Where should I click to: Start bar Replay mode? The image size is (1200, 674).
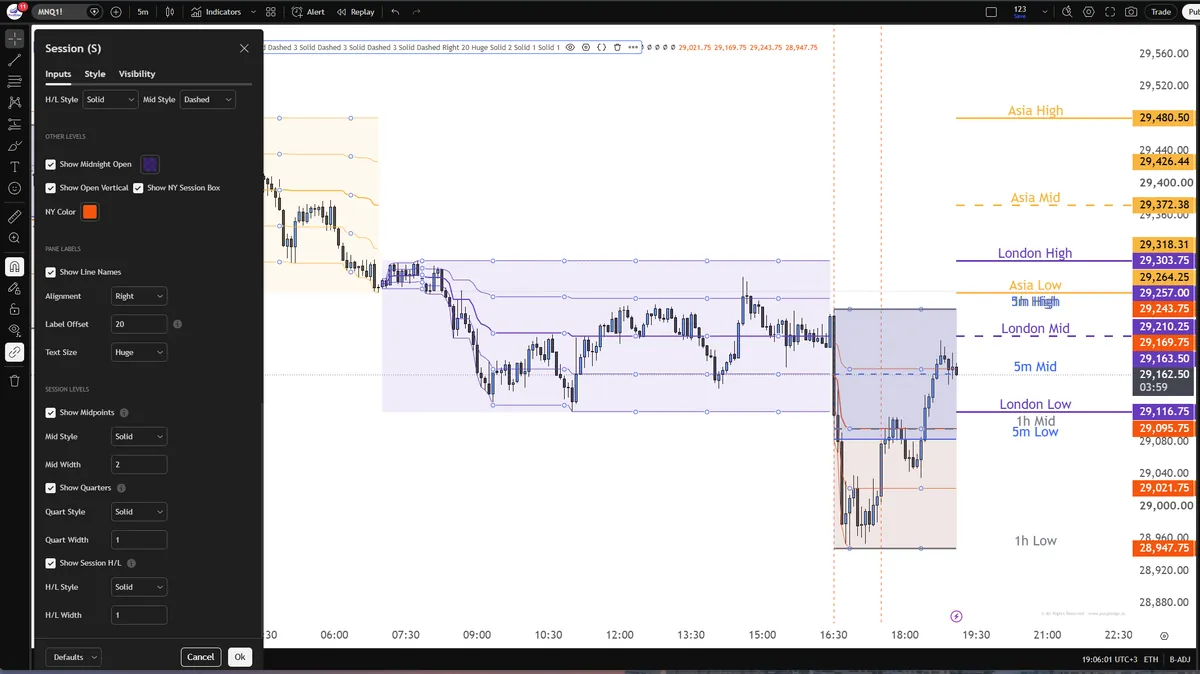356,12
